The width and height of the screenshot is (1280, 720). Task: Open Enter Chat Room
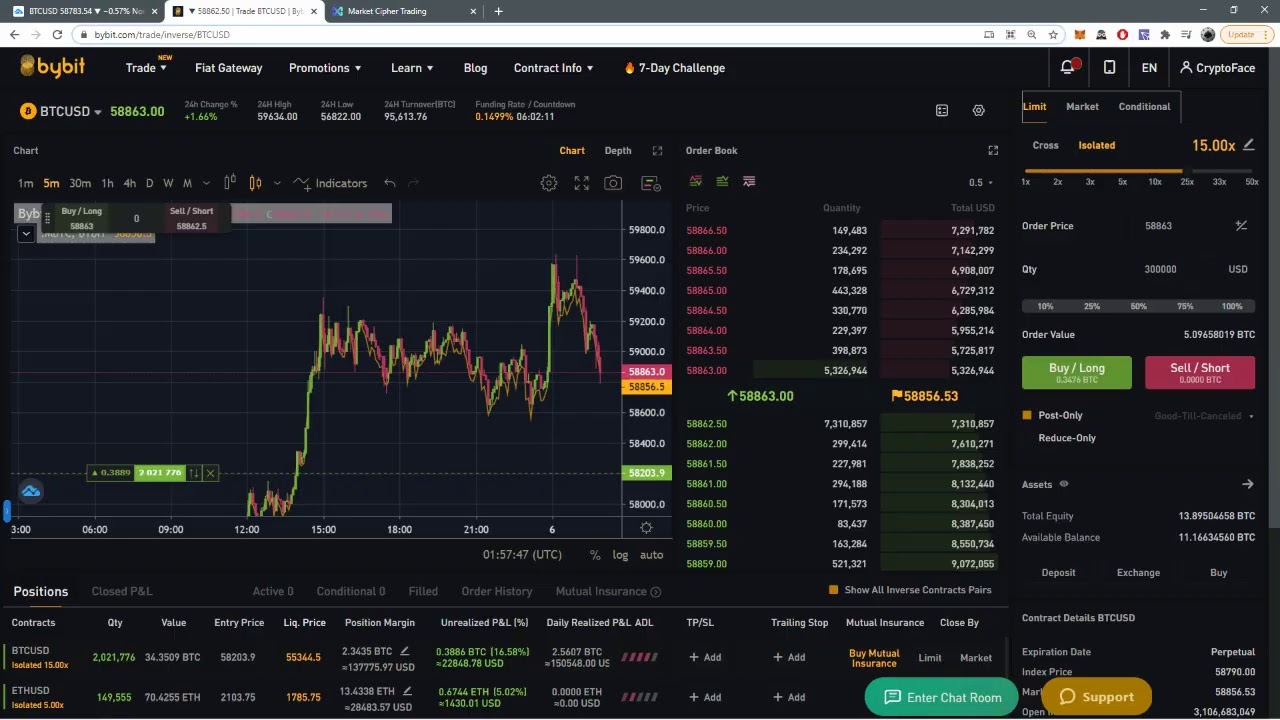point(941,697)
